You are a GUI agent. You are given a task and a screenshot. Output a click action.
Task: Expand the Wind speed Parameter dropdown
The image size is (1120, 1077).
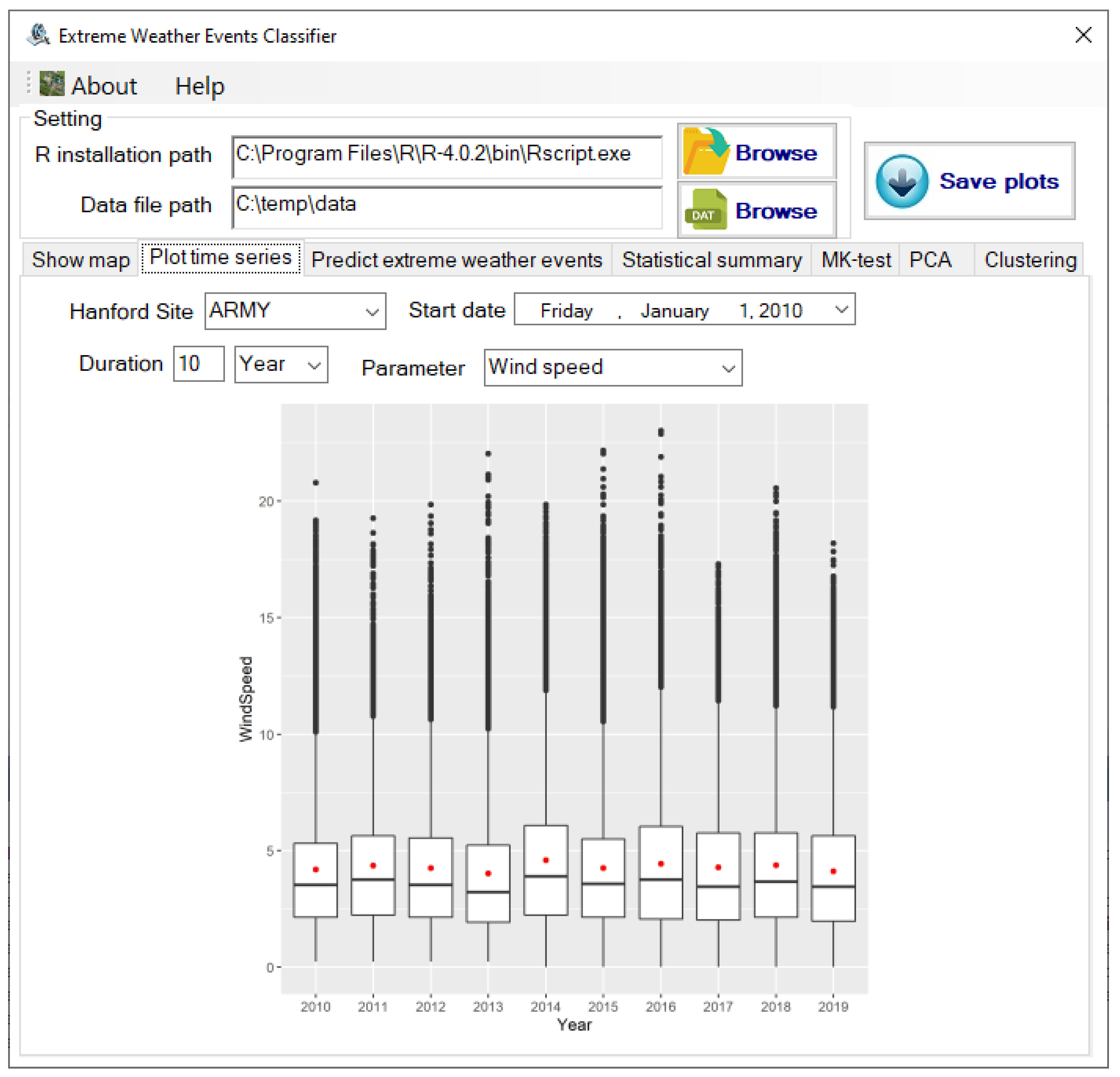727,369
